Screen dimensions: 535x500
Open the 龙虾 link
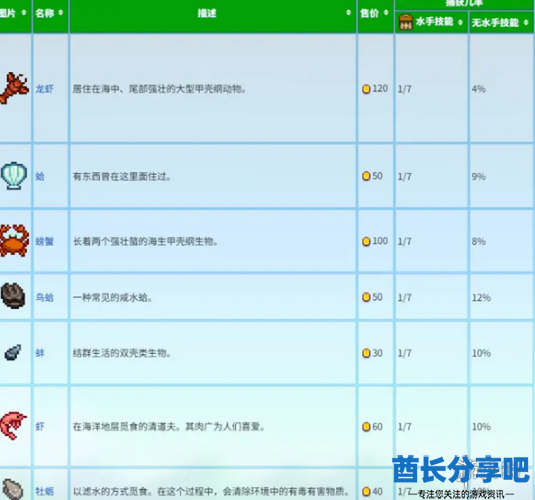coord(44,89)
